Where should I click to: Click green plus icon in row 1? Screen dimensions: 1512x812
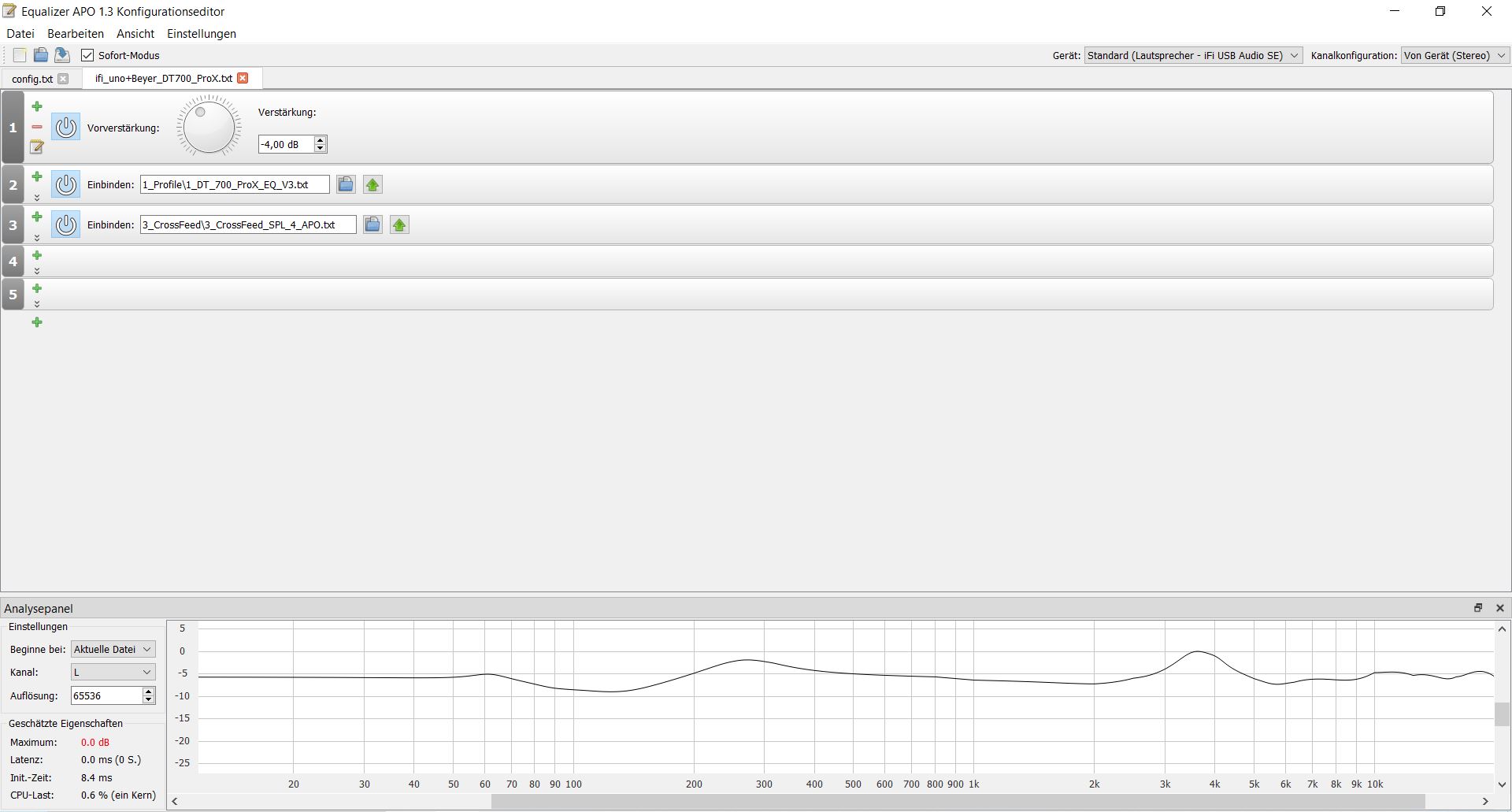coord(37,106)
